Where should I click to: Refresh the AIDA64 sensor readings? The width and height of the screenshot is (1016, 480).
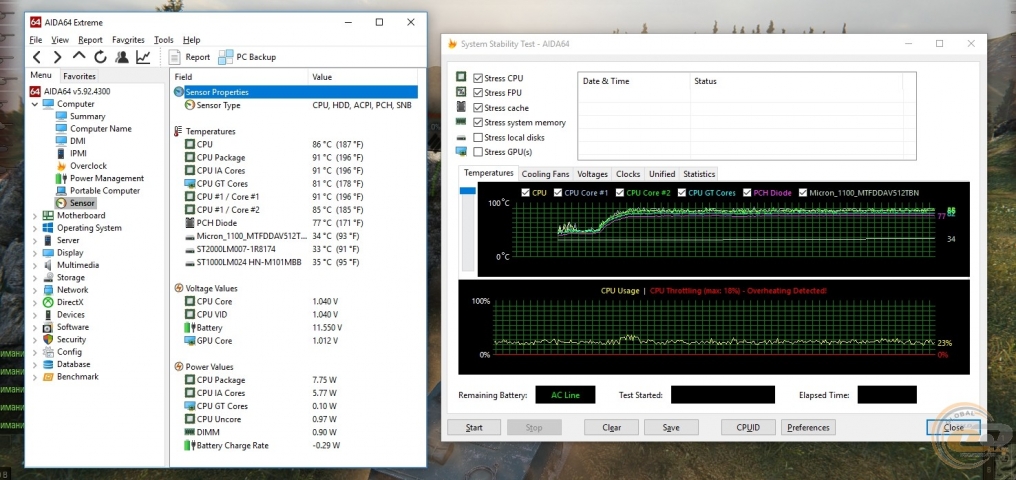pyautogui.click(x=100, y=57)
